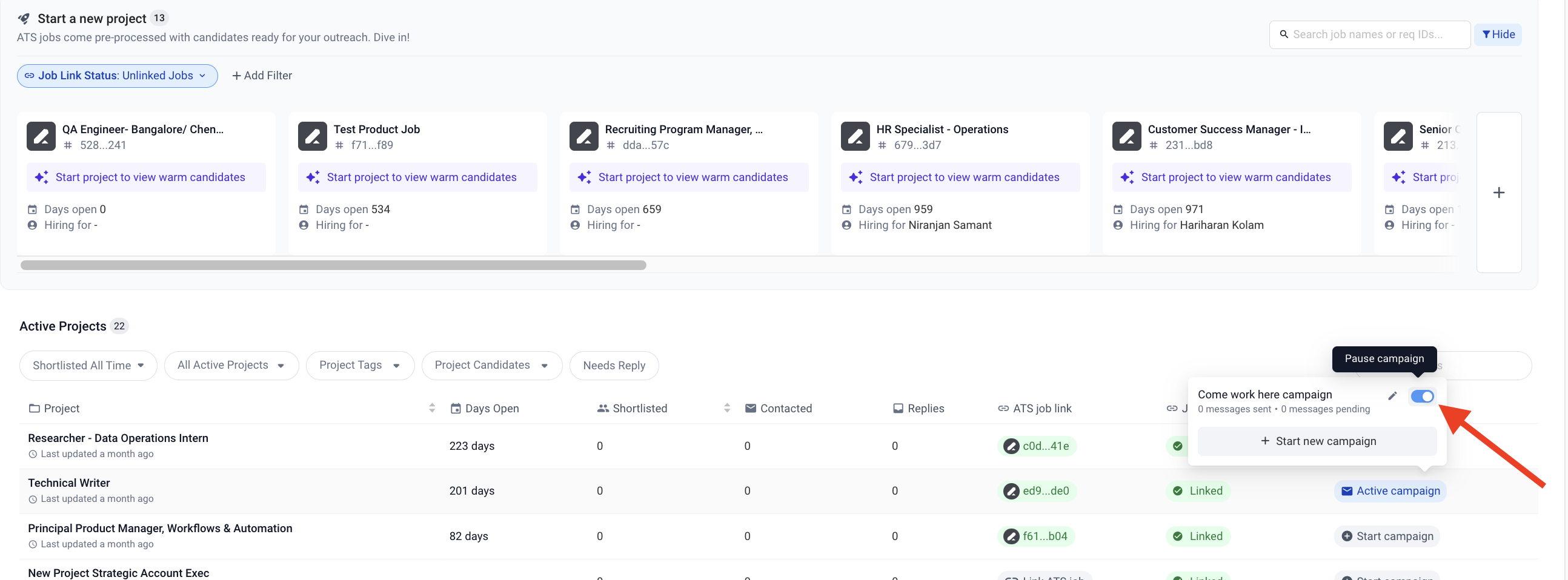Expand the Project Tags dropdown
Screen dimensions: 1568x580
(359, 365)
